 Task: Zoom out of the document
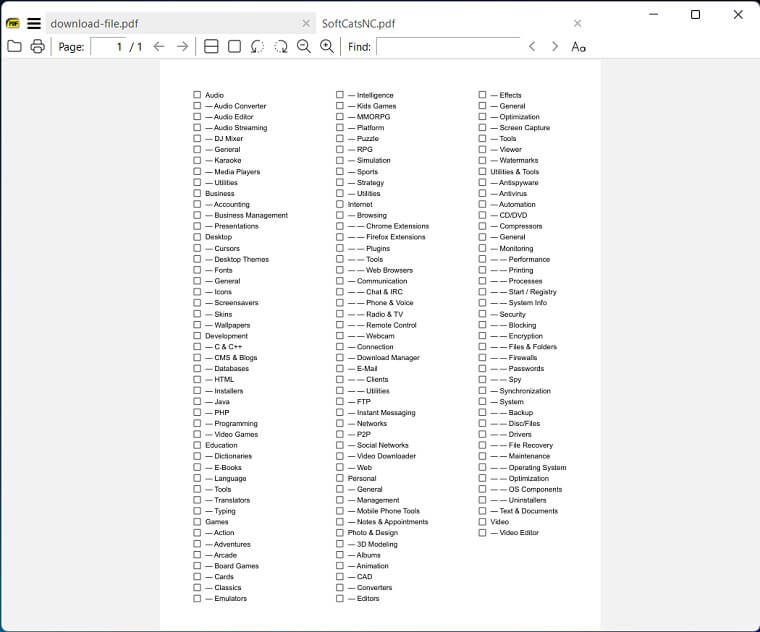[x=304, y=47]
